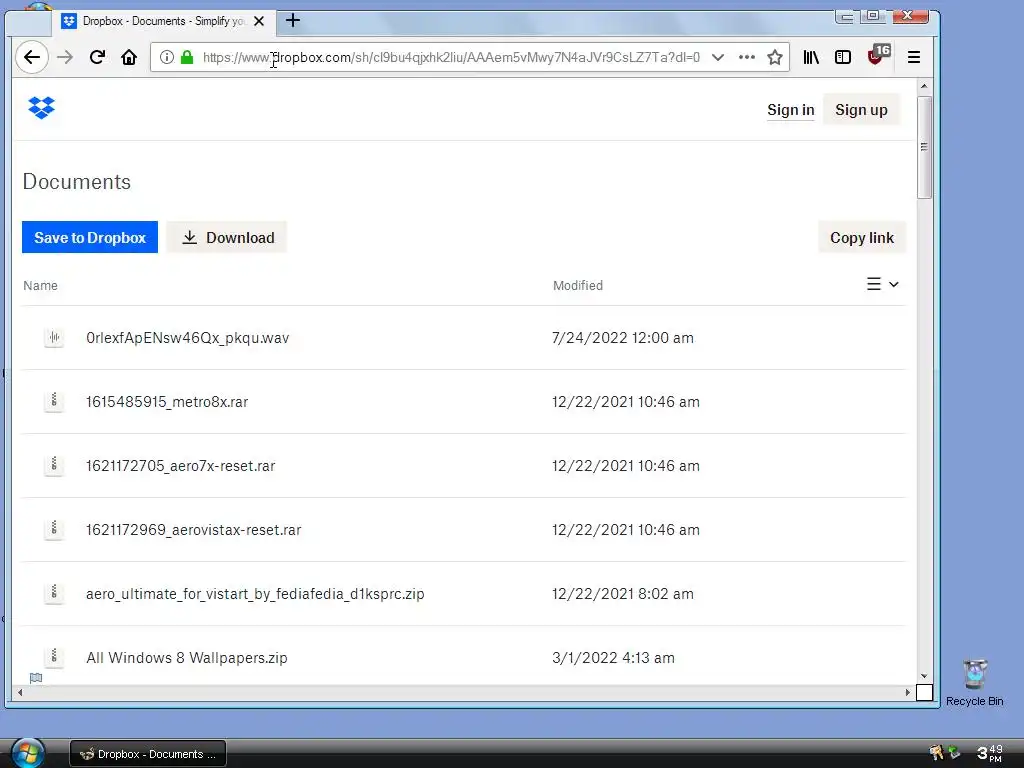Click the 3/1/2022 4:13 am modified date

613,658
